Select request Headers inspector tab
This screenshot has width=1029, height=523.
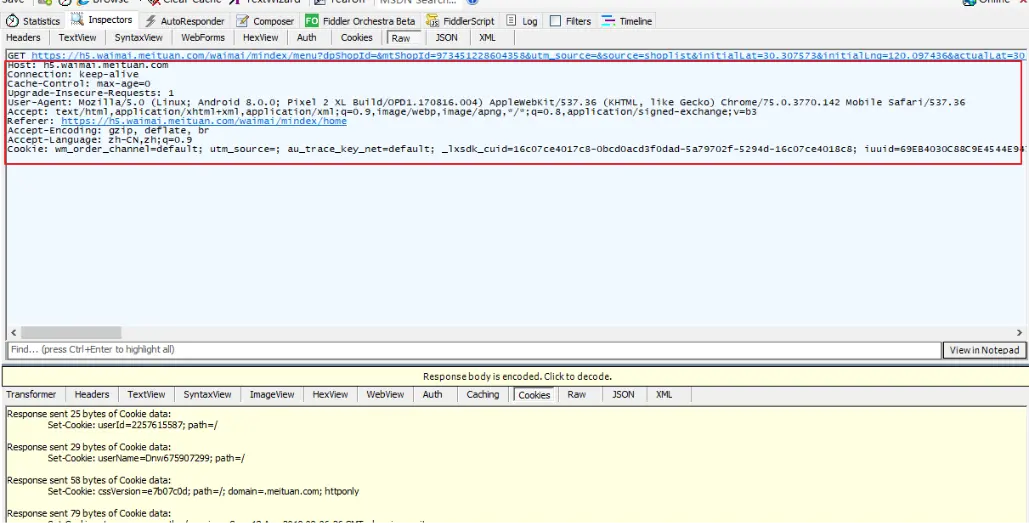(23, 37)
